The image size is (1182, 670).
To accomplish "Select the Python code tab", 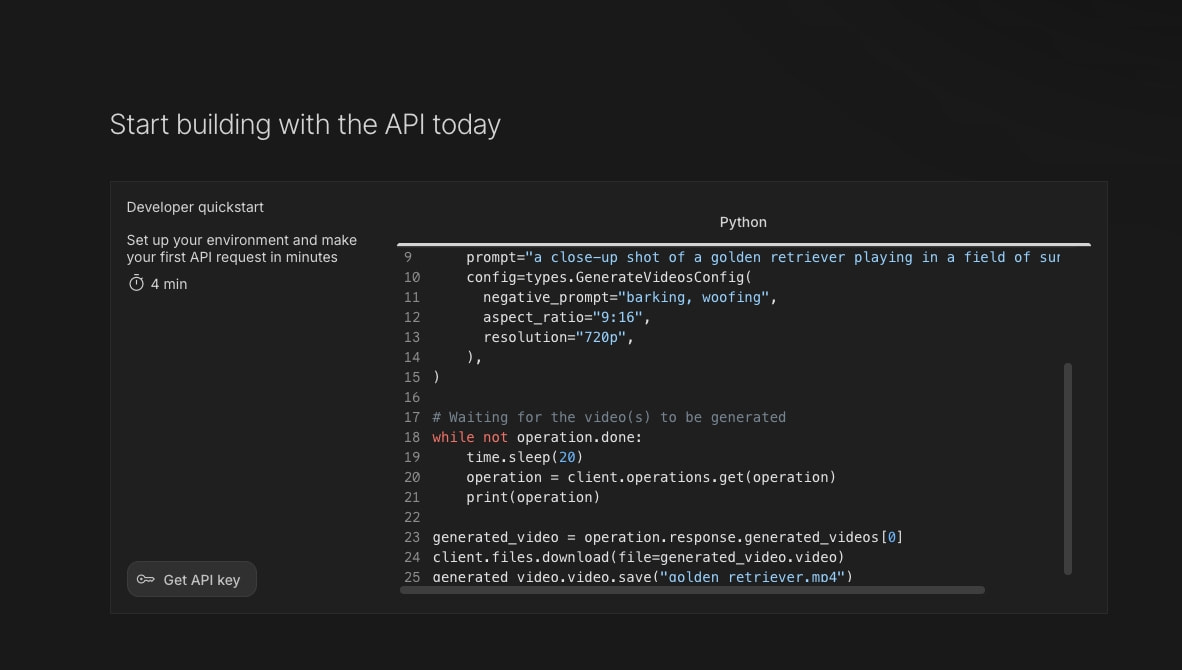I will point(743,222).
